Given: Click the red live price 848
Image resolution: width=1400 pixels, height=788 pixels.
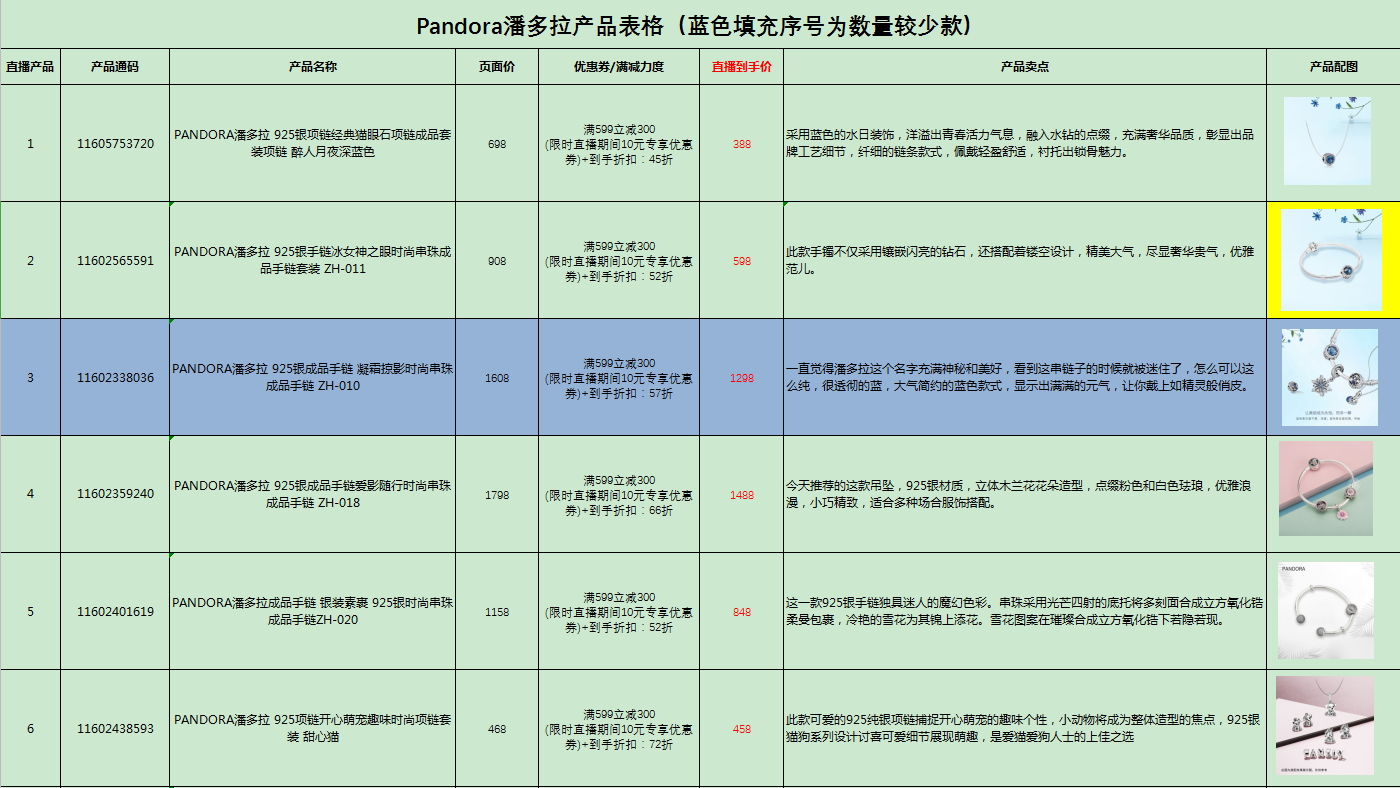Looking at the screenshot, I should pos(741,611).
